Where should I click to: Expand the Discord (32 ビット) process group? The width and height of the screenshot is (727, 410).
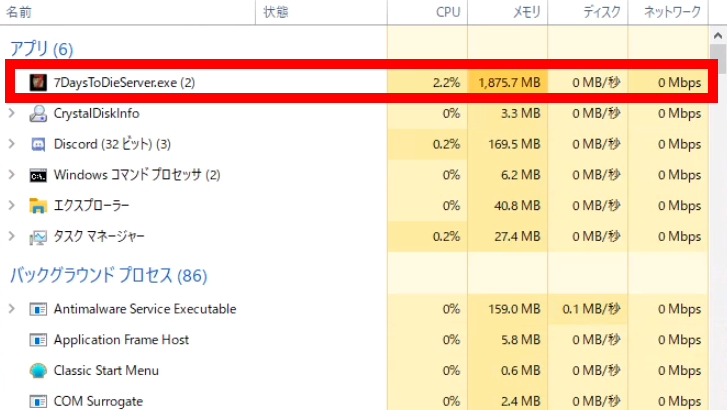click(12, 144)
